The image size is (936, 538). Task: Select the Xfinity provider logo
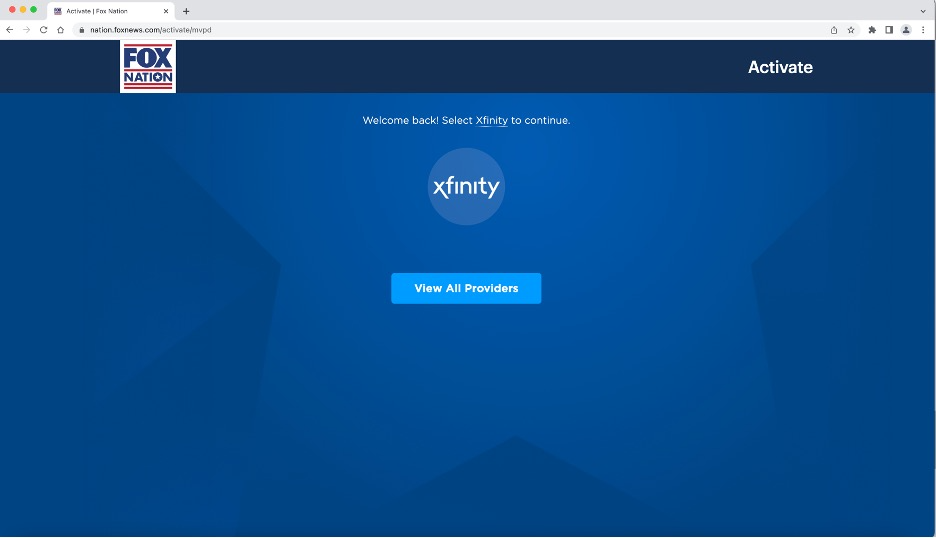466,187
